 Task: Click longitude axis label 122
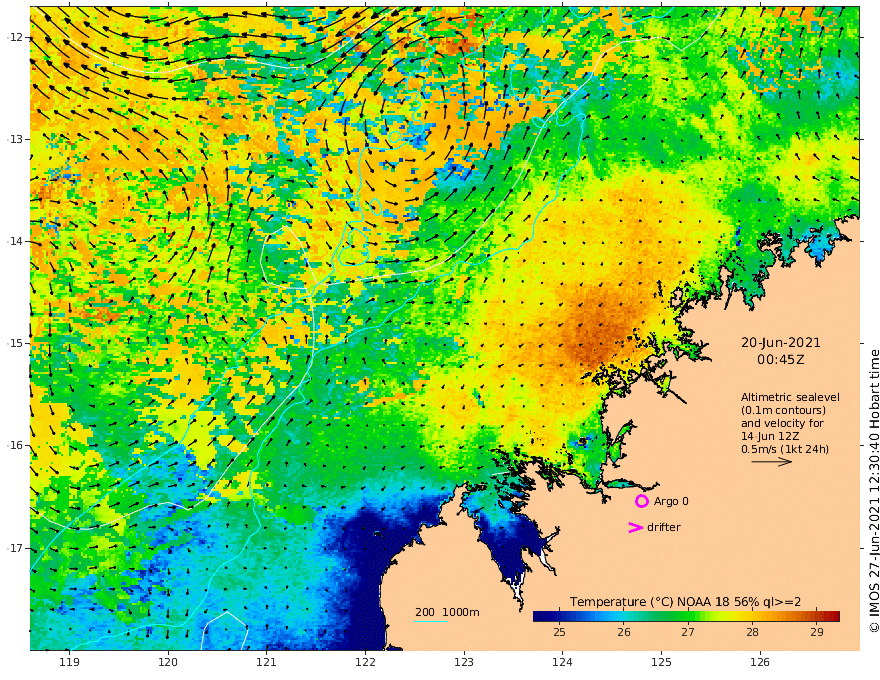coord(365,662)
